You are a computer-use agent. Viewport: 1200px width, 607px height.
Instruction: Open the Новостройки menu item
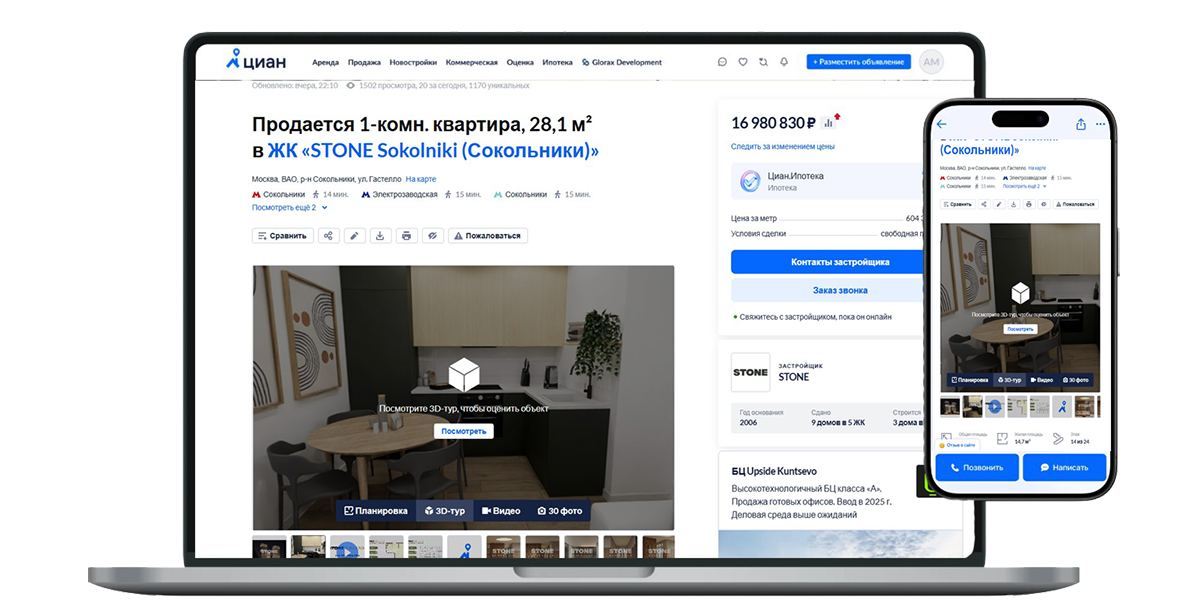pyautogui.click(x=414, y=62)
